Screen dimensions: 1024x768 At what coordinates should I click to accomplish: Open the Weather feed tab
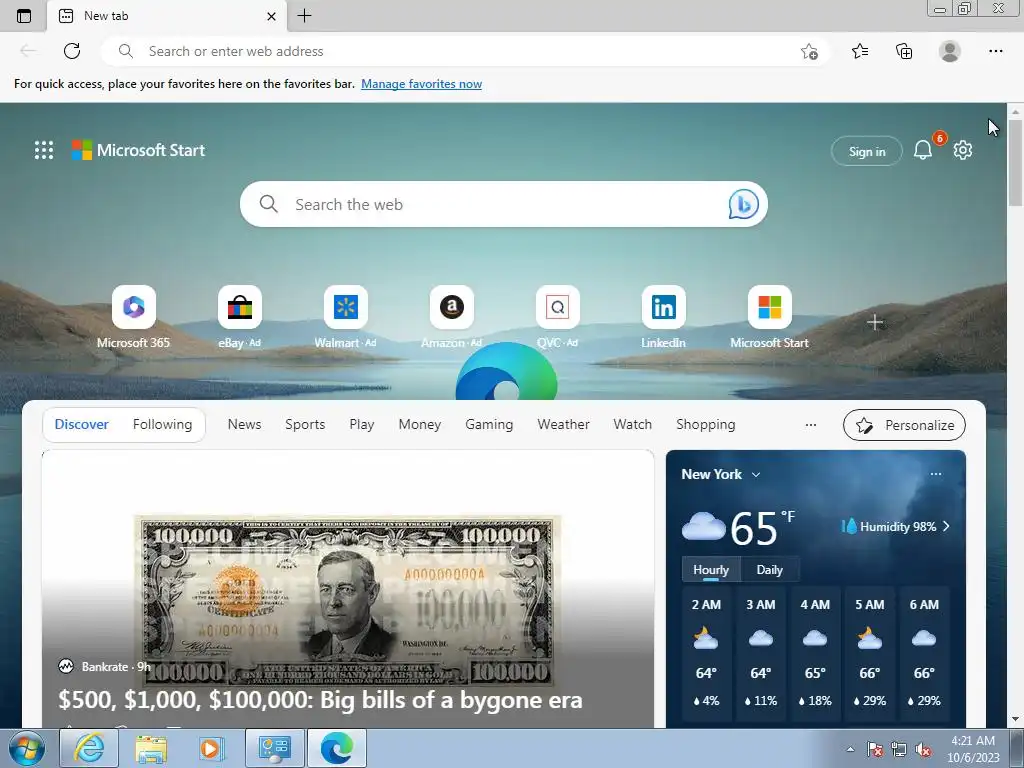coord(563,424)
